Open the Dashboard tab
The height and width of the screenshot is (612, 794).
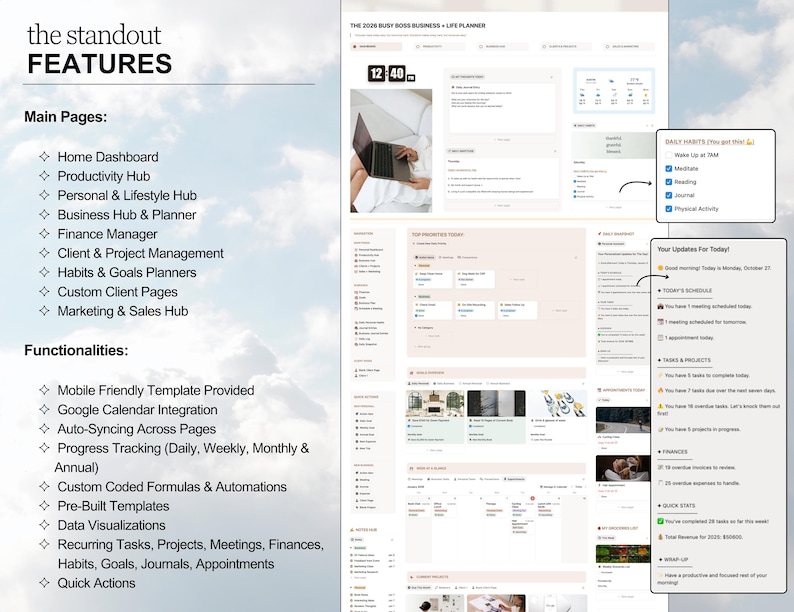[376, 47]
